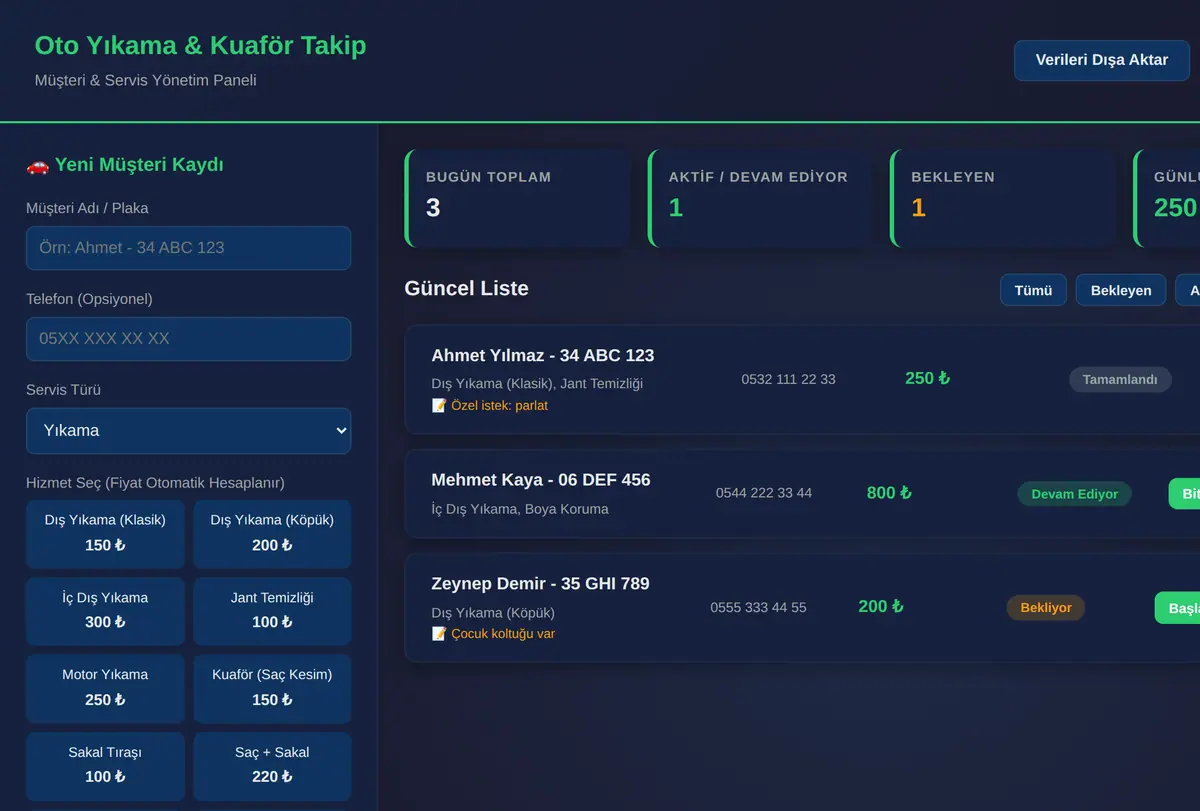The image size is (1200, 811).
Task: Show all records with the Tümü filter
Action: [x=1033, y=290]
